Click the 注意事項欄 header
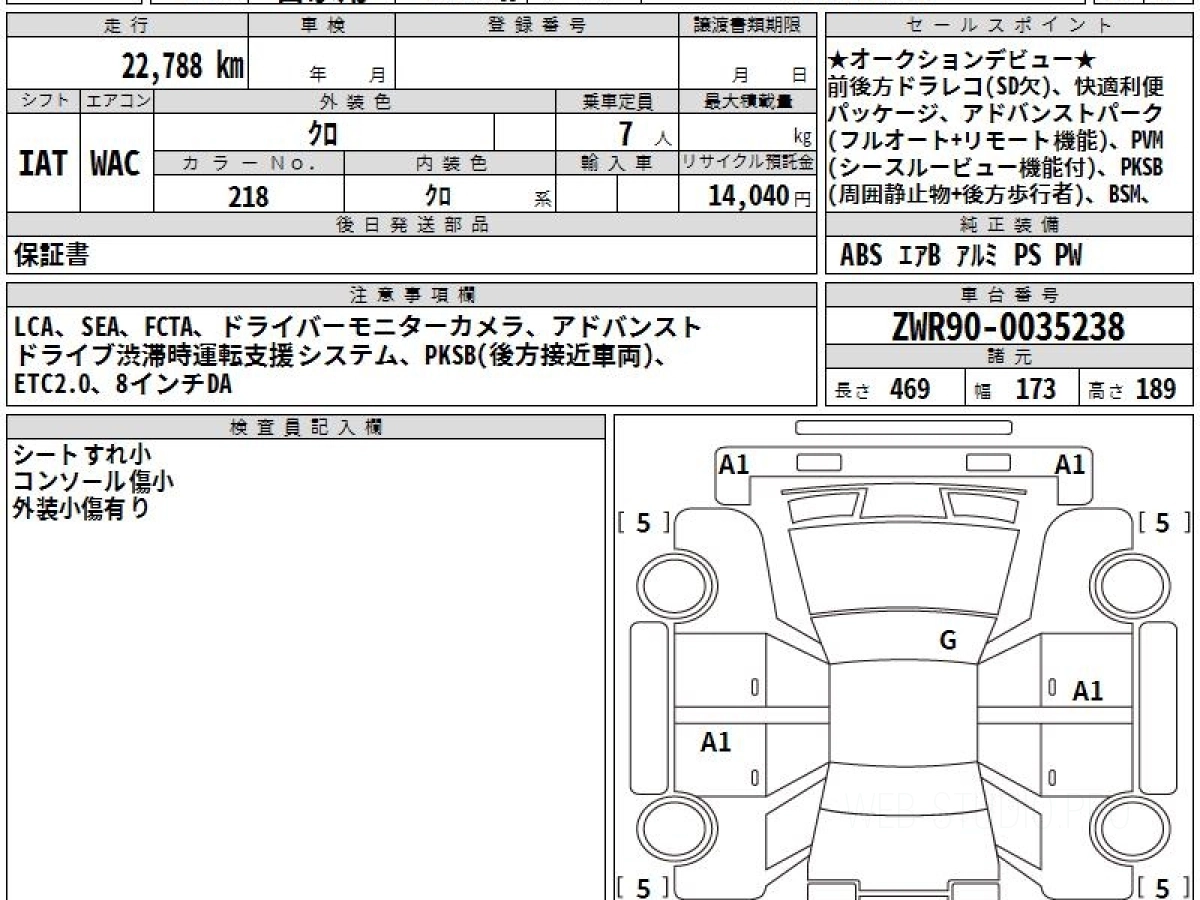The height and width of the screenshot is (900, 1200). pyautogui.click(x=411, y=295)
